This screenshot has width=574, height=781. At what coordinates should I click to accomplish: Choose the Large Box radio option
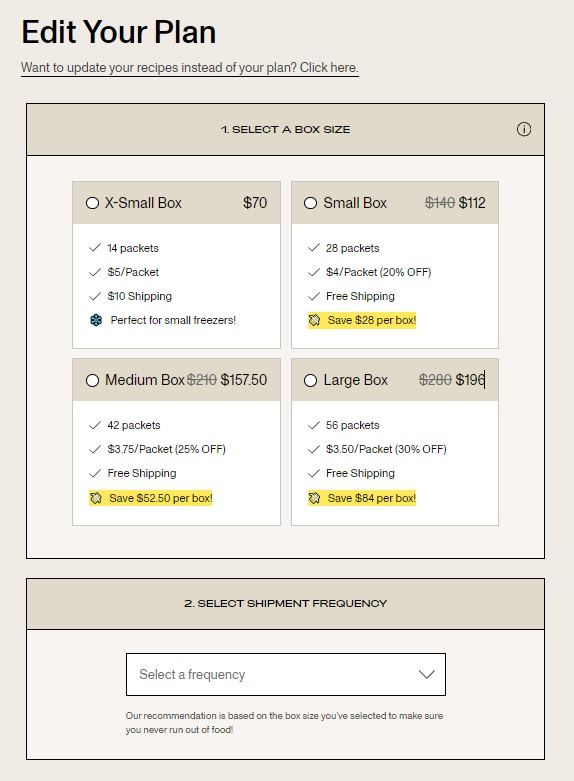point(310,381)
